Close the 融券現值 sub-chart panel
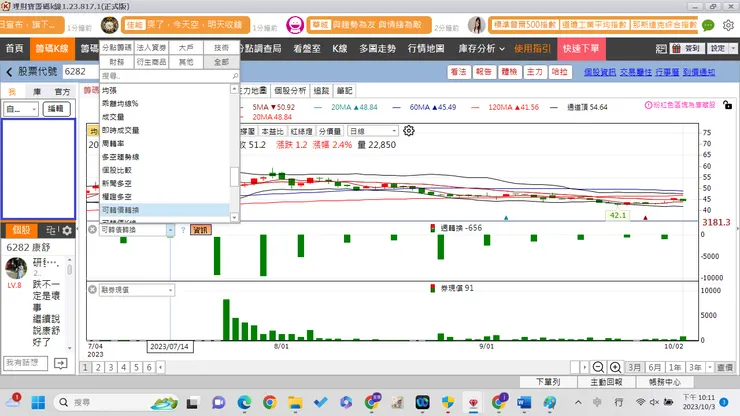 92,289
